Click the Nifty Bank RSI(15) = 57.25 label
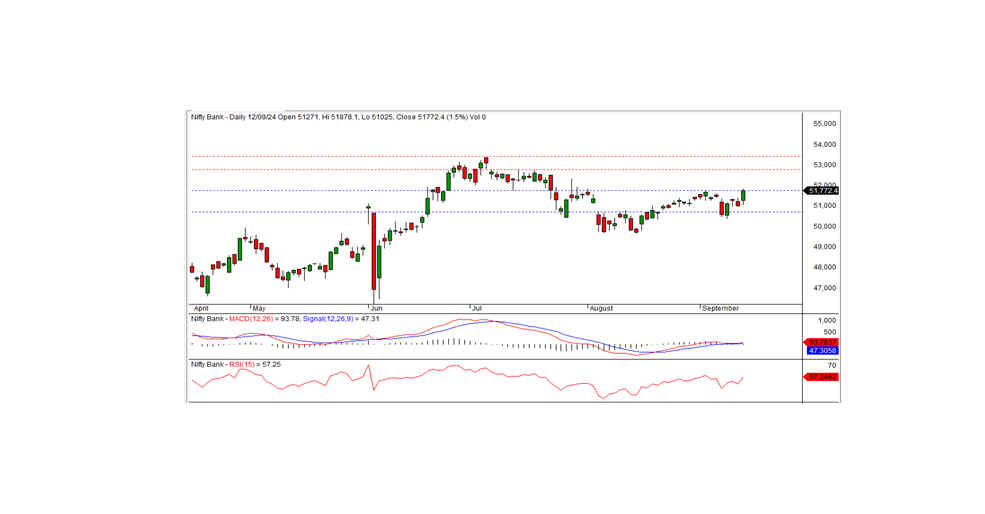985x514 pixels. pos(236,364)
